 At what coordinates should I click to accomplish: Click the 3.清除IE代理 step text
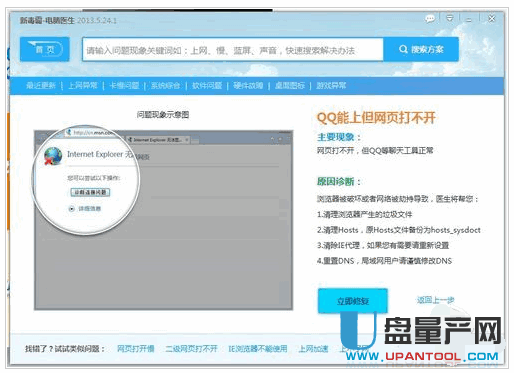coord(383,245)
